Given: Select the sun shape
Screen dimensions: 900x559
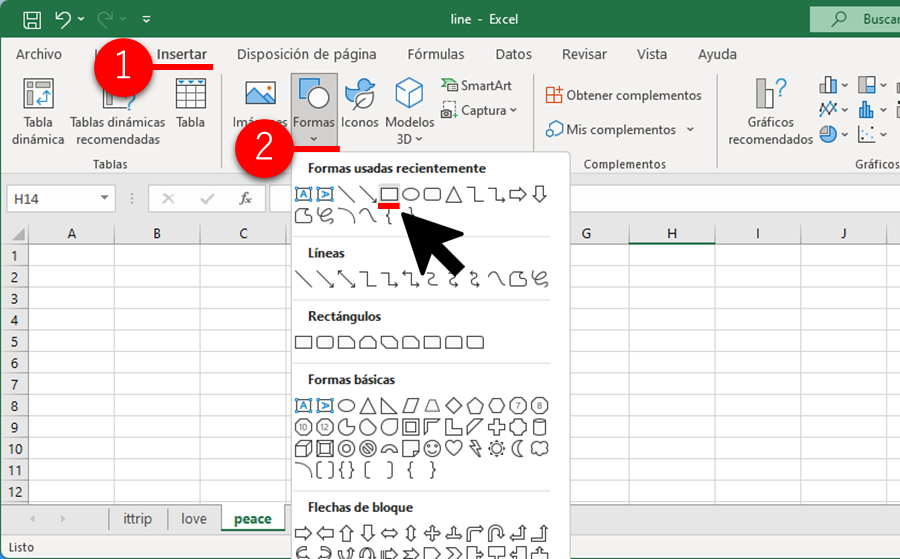Looking at the screenshot, I should (x=496, y=448).
